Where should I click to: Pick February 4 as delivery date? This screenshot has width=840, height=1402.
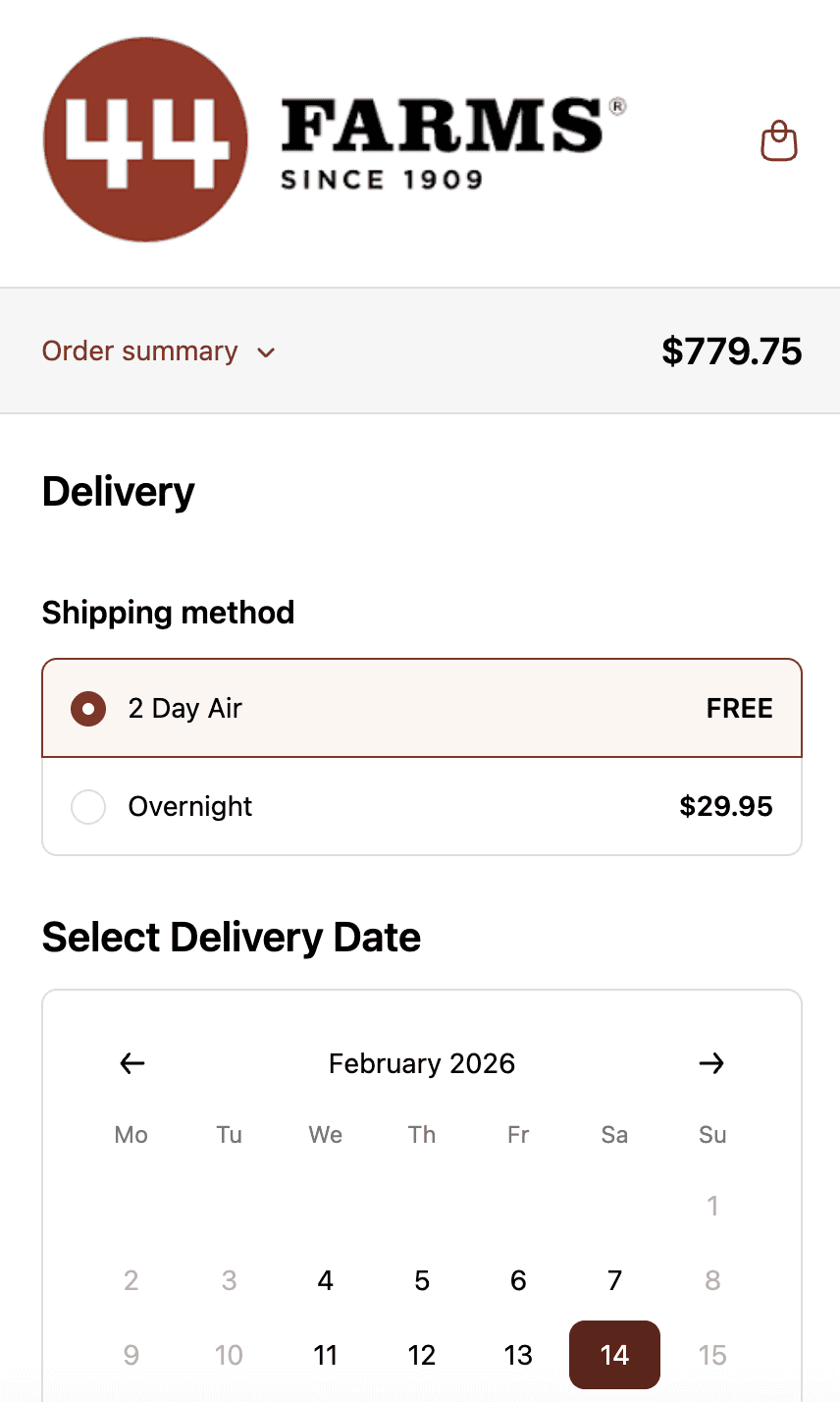pyautogui.click(x=325, y=1280)
